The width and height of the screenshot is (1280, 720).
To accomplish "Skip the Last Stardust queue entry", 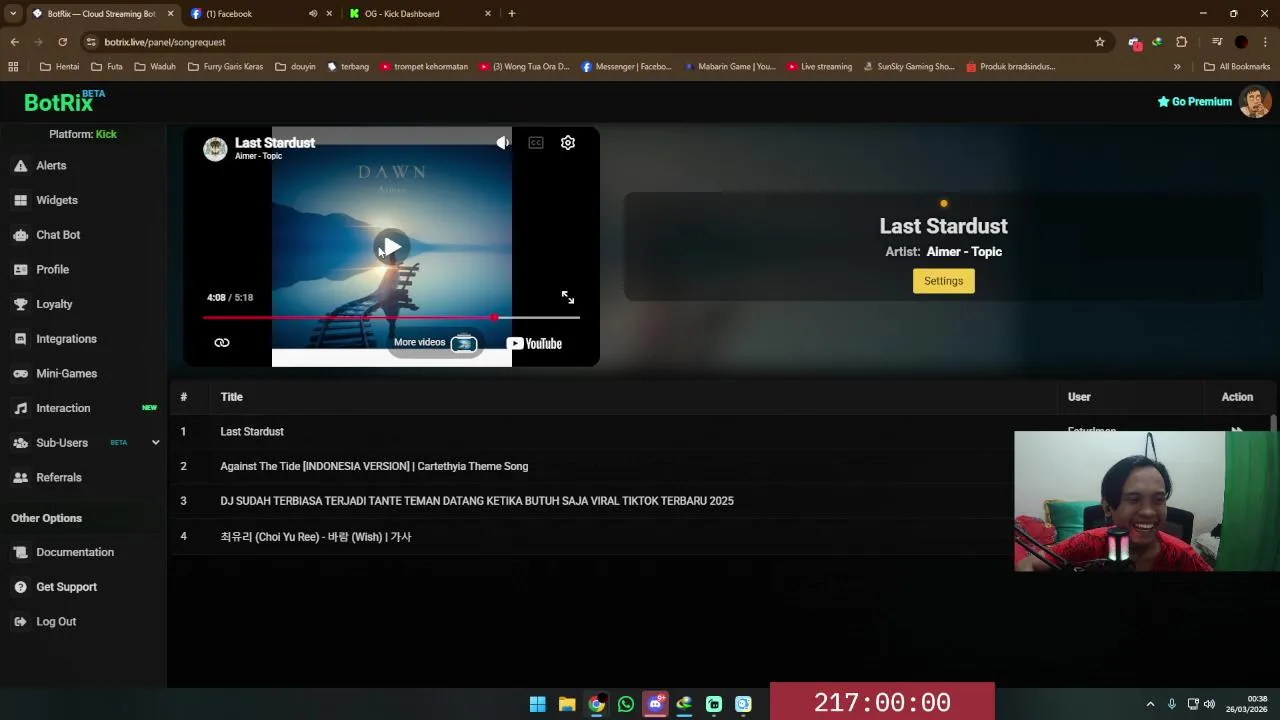I will point(1237,431).
